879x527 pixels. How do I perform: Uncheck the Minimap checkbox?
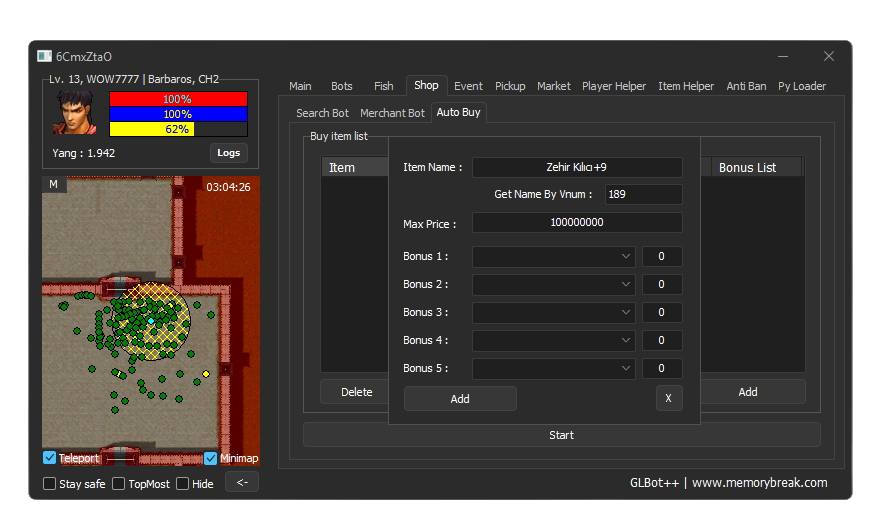pos(210,458)
